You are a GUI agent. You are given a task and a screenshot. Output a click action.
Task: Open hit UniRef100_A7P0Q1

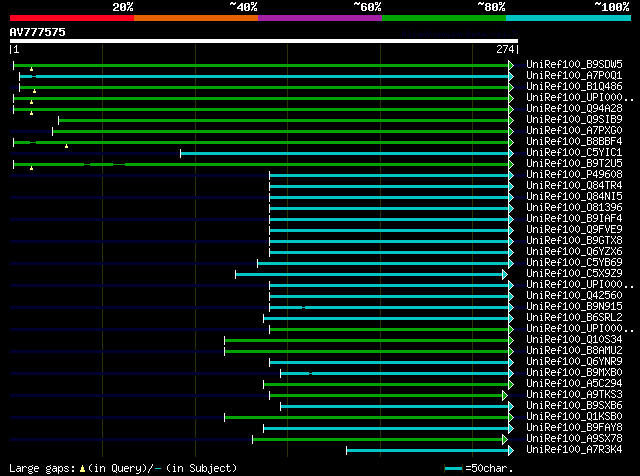[574, 75]
